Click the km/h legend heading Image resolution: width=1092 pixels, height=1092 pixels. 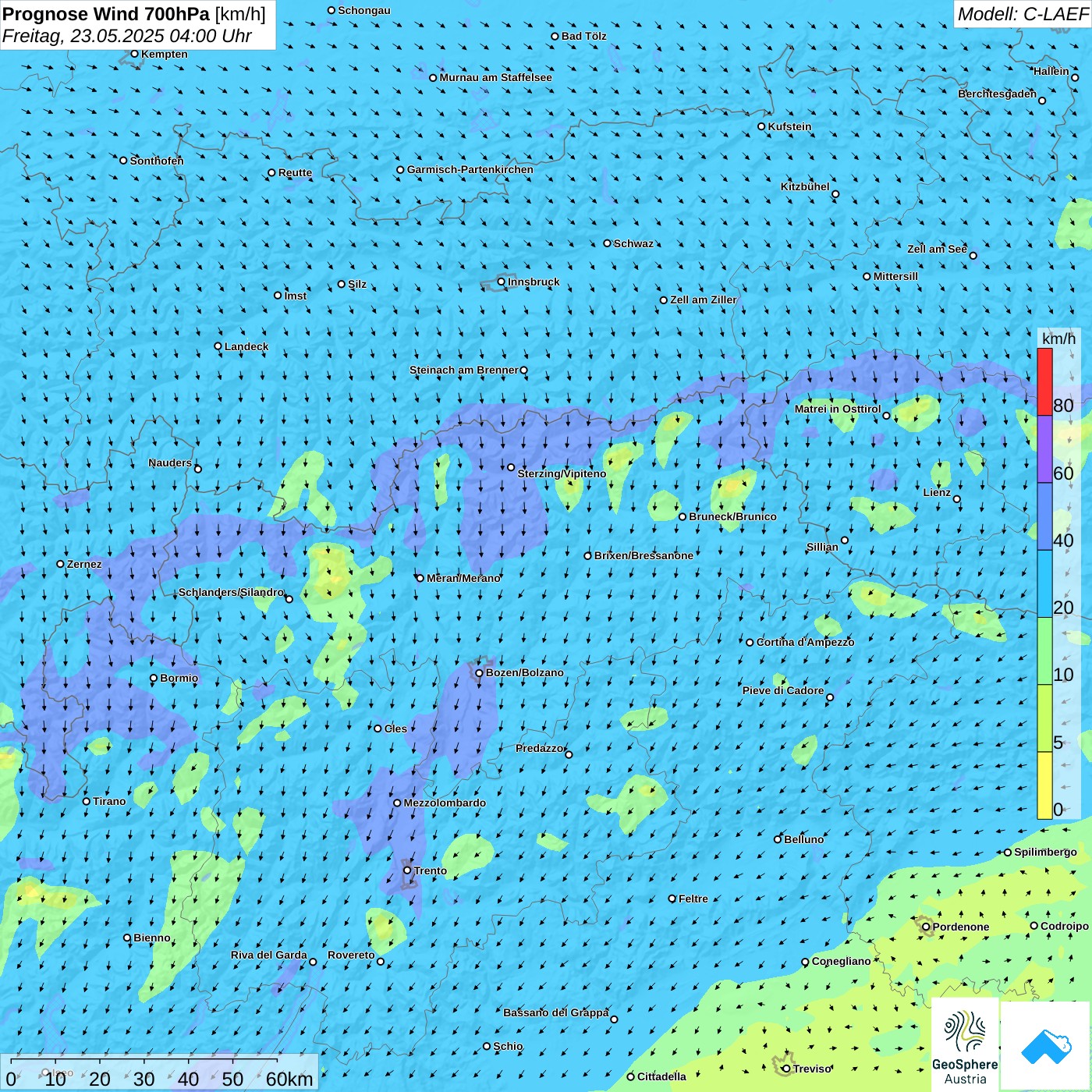point(1058,339)
